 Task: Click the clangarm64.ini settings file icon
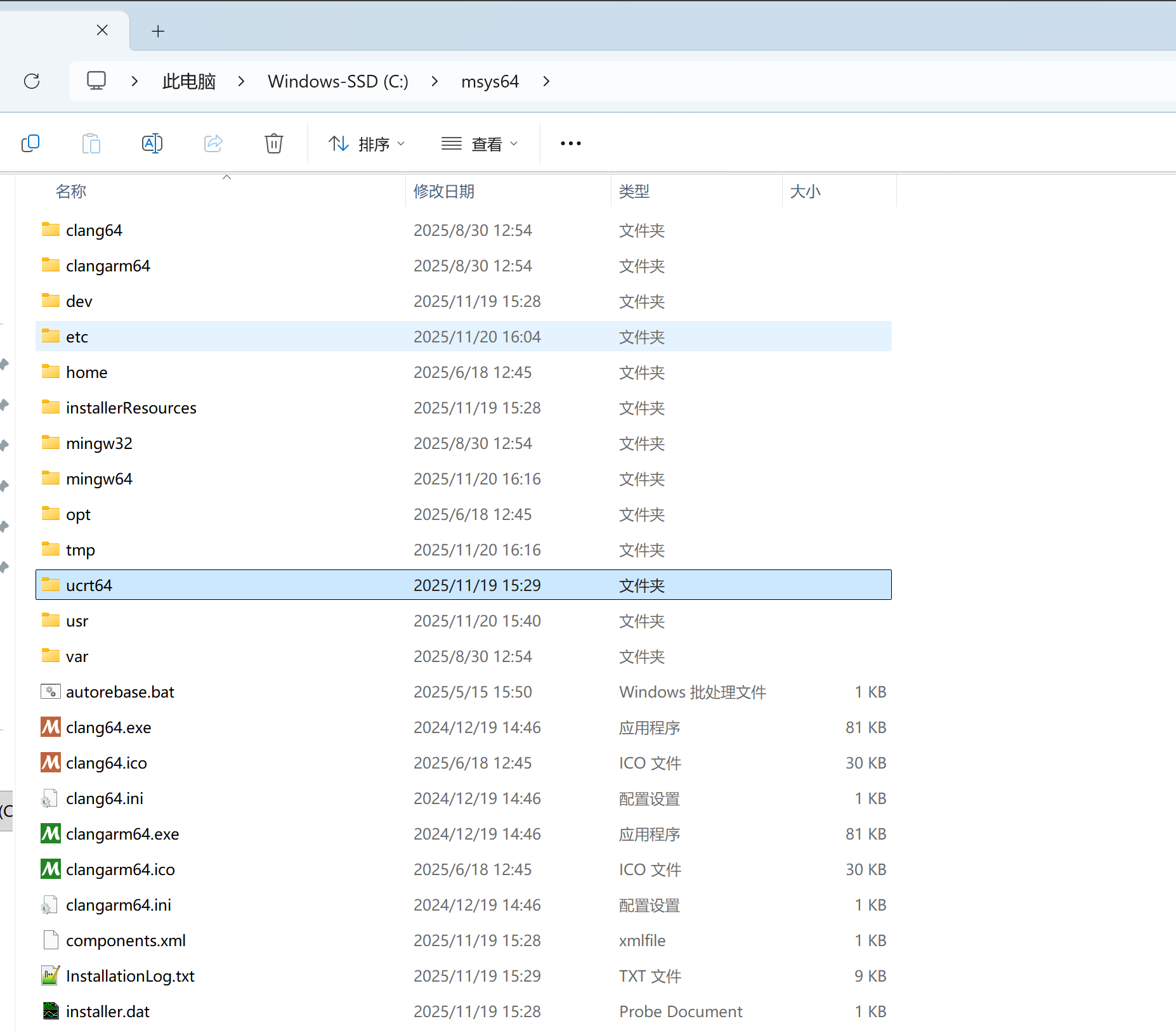pos(49,905)
